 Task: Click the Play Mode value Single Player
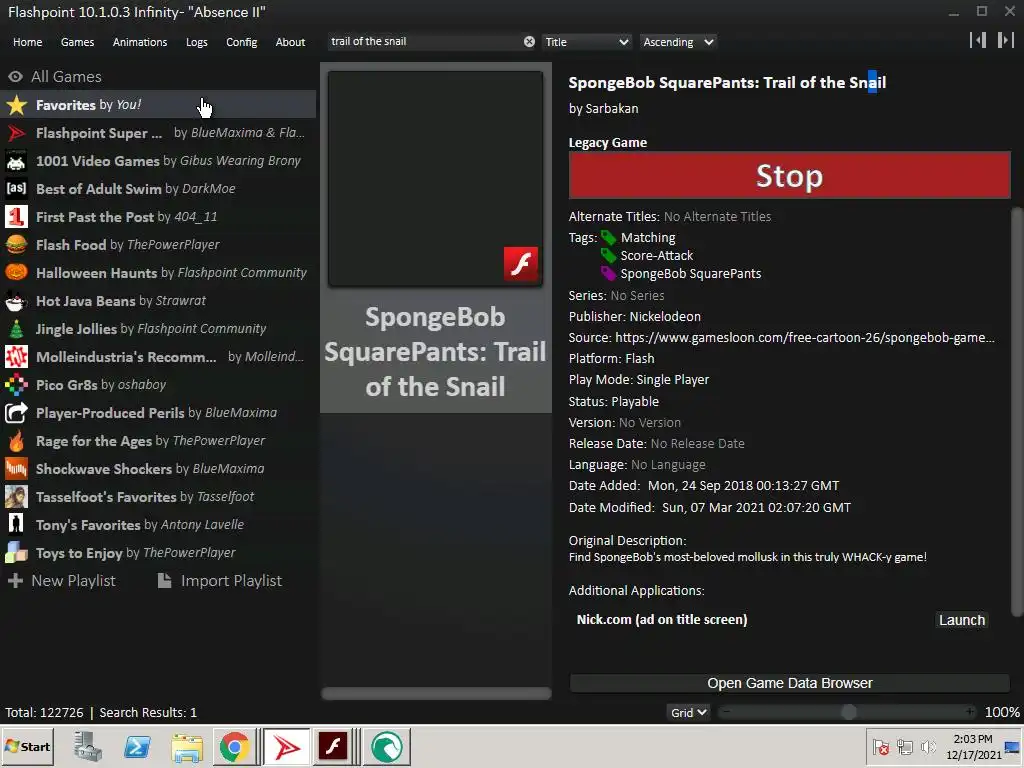[672, 379]
